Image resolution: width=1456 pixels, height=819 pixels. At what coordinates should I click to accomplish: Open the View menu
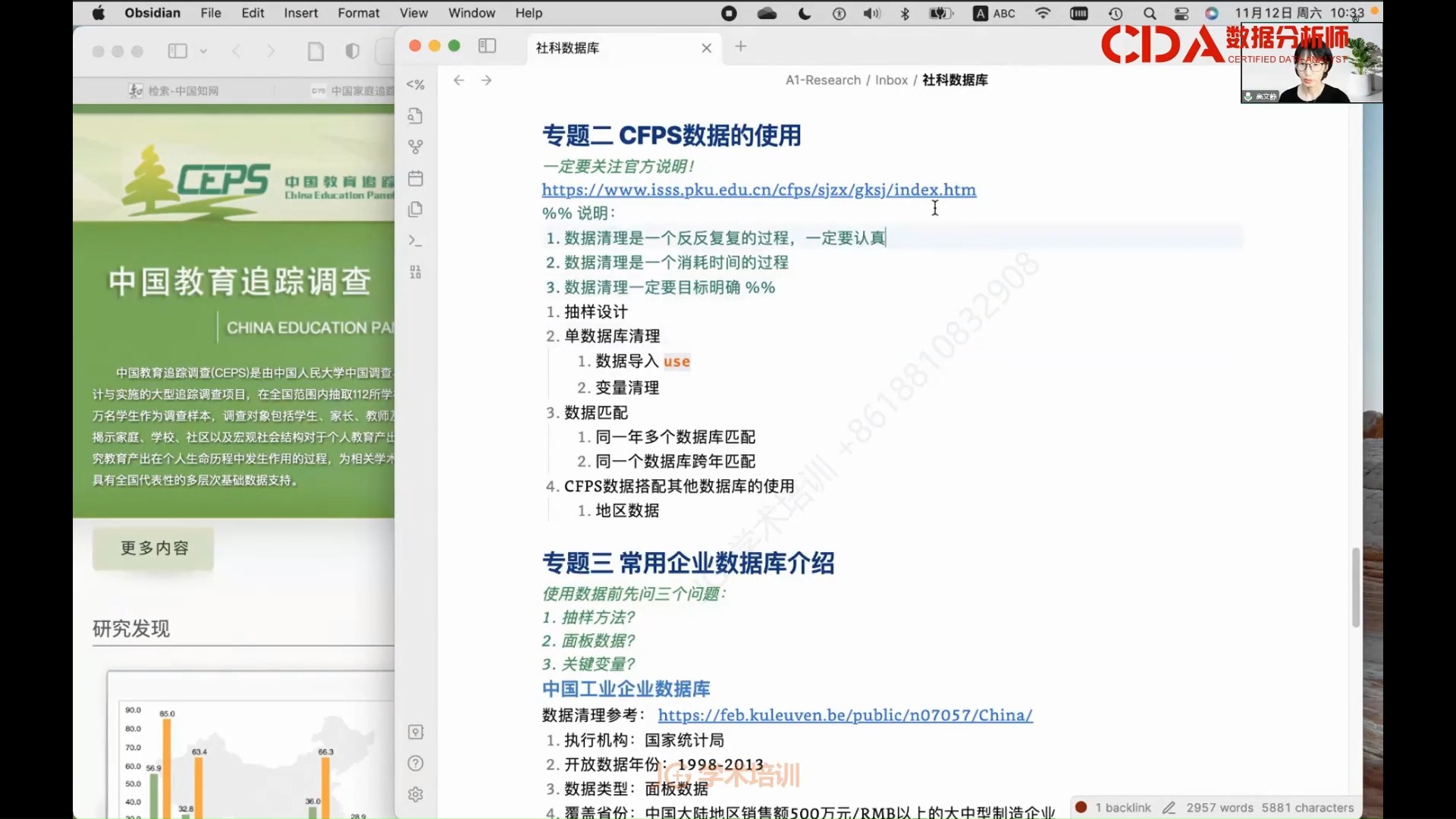[x=413, y=13]
